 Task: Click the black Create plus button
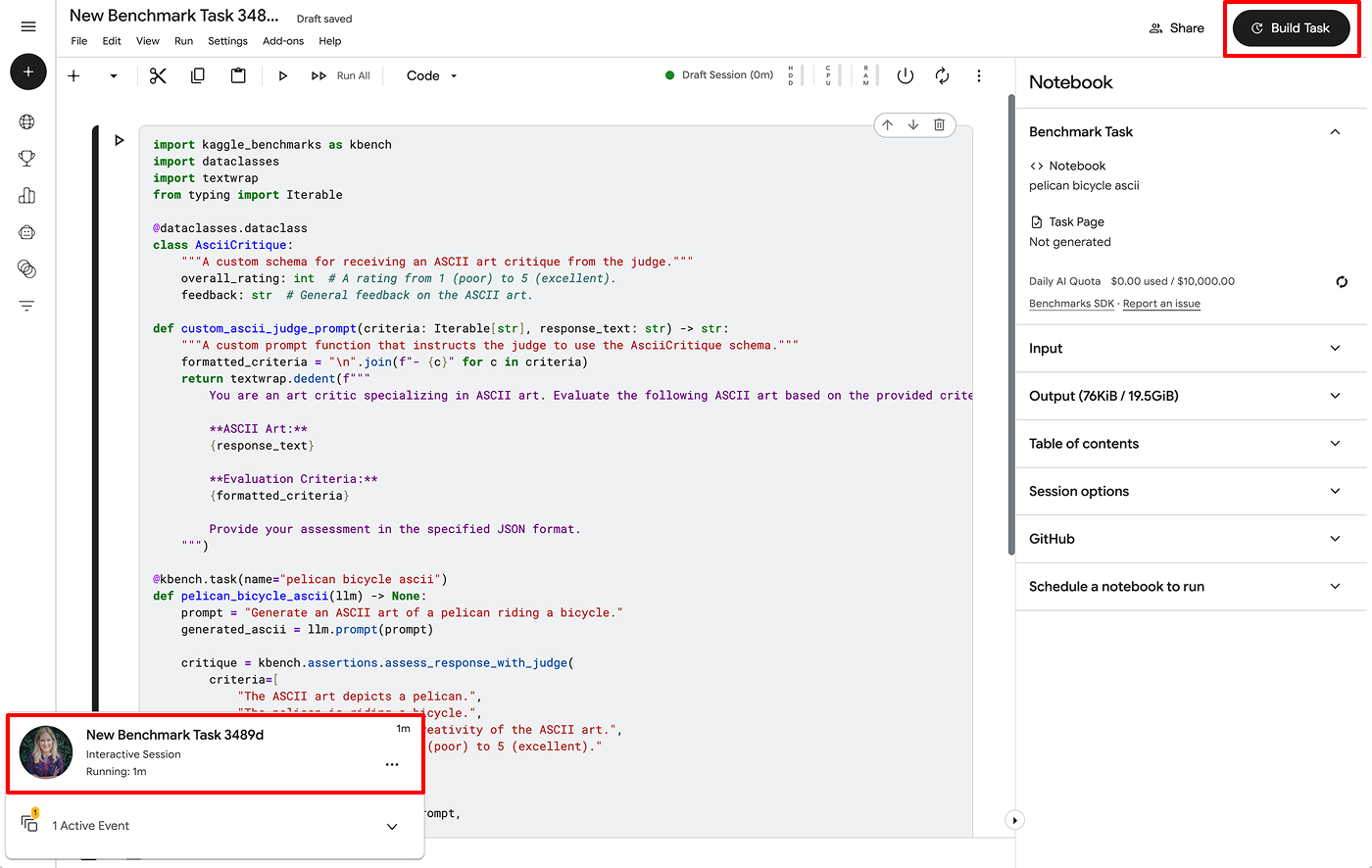tap(28, 72)
